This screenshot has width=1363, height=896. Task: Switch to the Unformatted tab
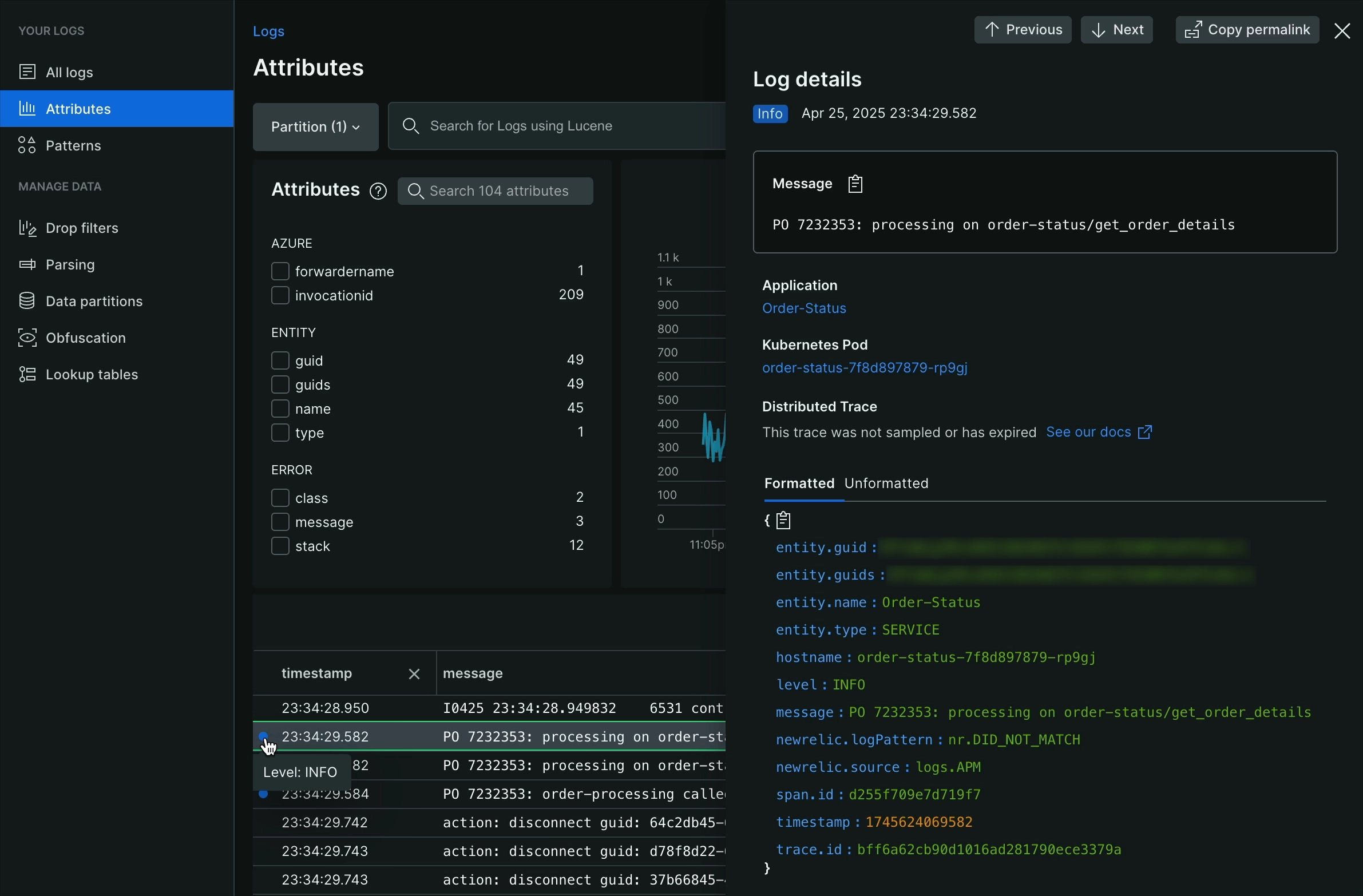[886, 484]
